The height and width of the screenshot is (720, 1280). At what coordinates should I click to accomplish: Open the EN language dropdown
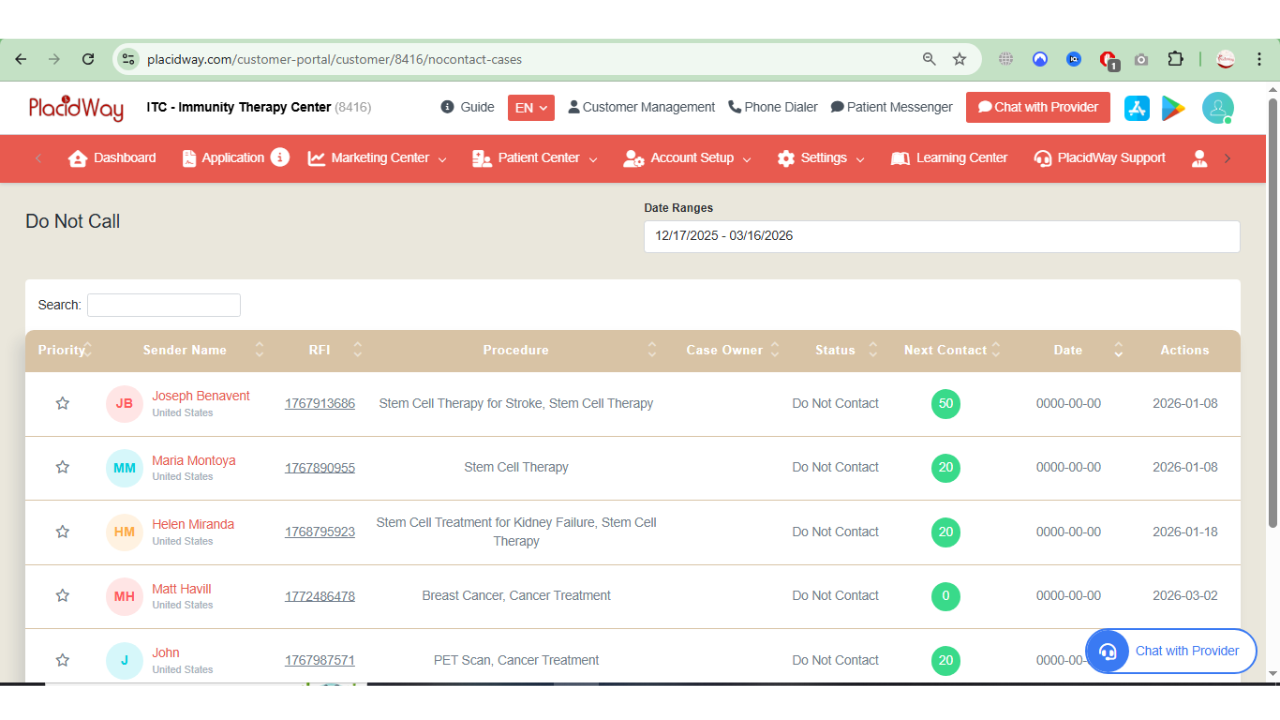[x=531, y=108]
